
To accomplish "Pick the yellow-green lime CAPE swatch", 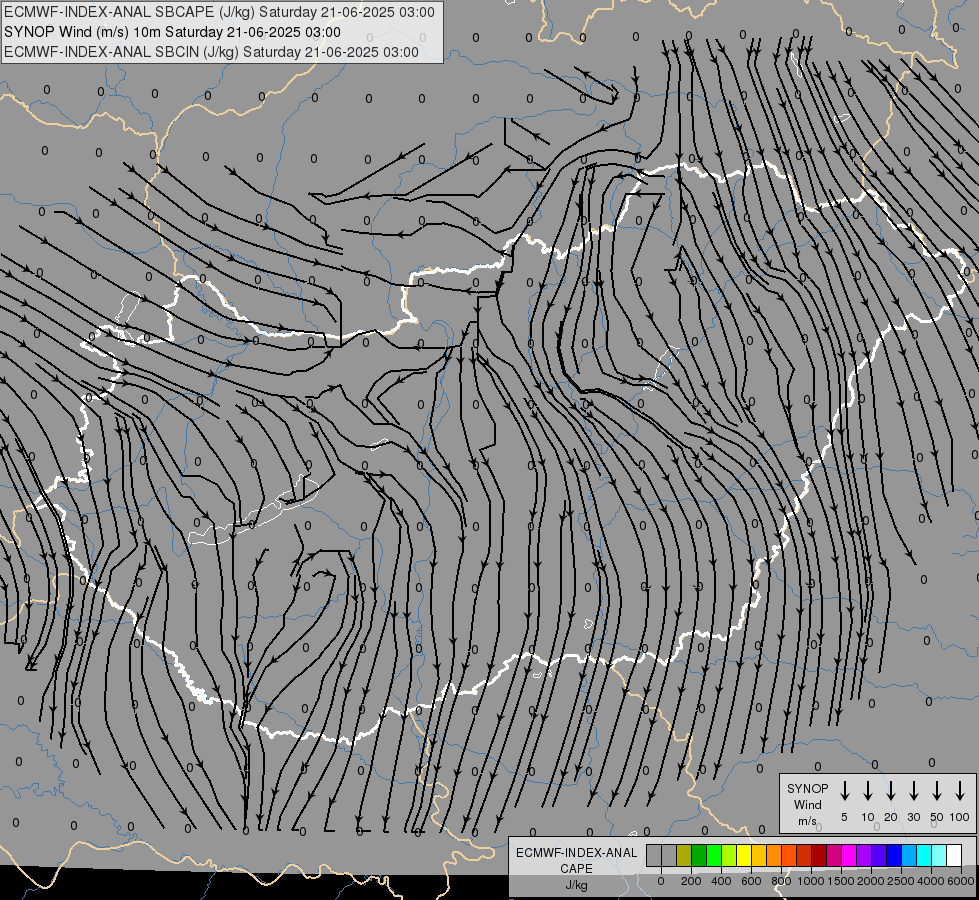I will 729,856.
